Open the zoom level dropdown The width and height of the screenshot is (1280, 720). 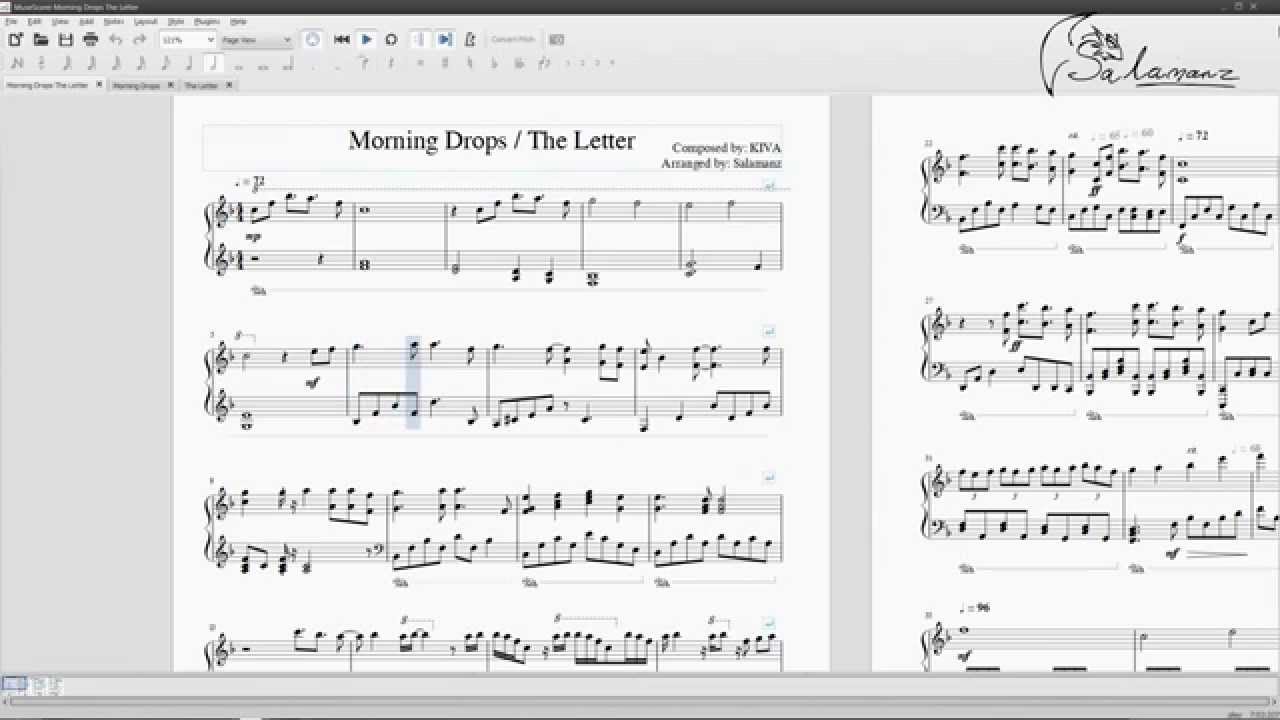(x=187, y=40)
